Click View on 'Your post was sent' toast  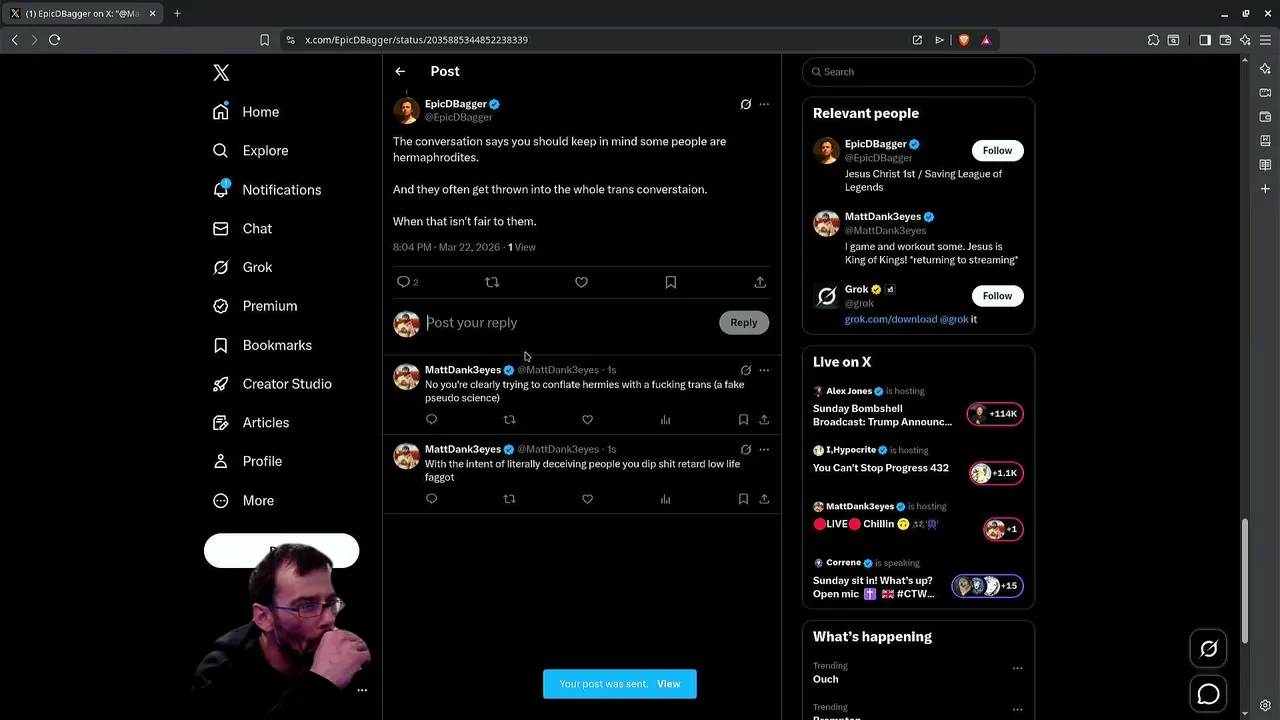pos(669,684)
